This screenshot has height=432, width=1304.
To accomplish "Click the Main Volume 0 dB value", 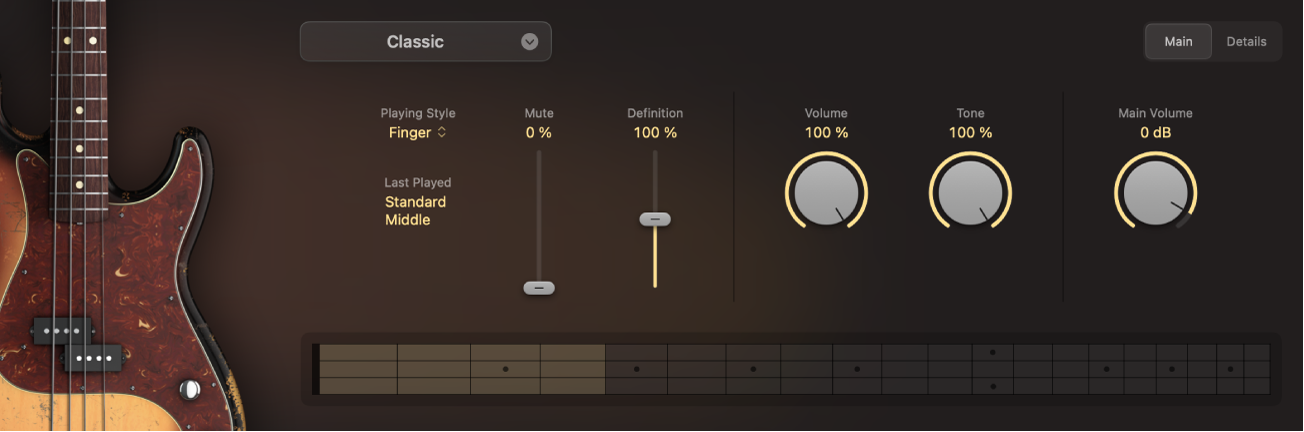I will pyautogui.click(x=1155, y=133).
